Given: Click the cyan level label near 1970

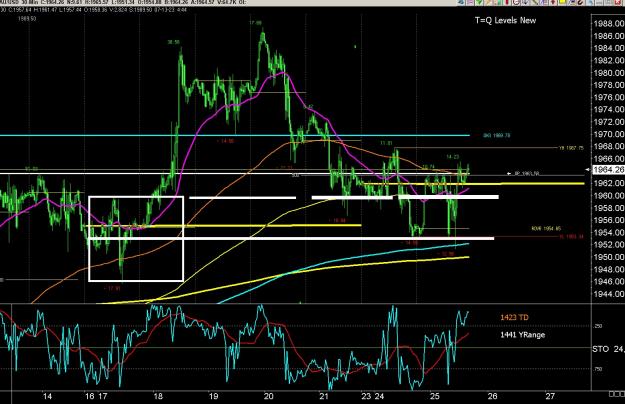Looking at the screenshot, I should point(497,135).
